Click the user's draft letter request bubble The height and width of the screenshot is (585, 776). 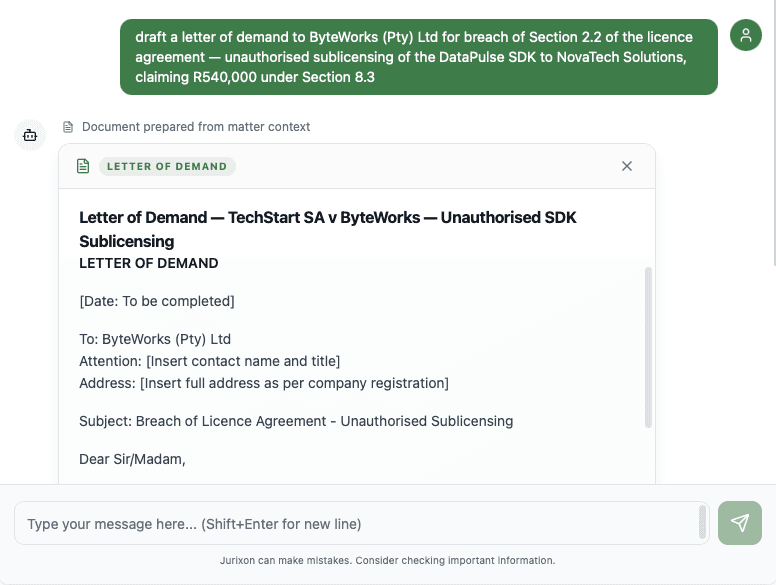418,57
